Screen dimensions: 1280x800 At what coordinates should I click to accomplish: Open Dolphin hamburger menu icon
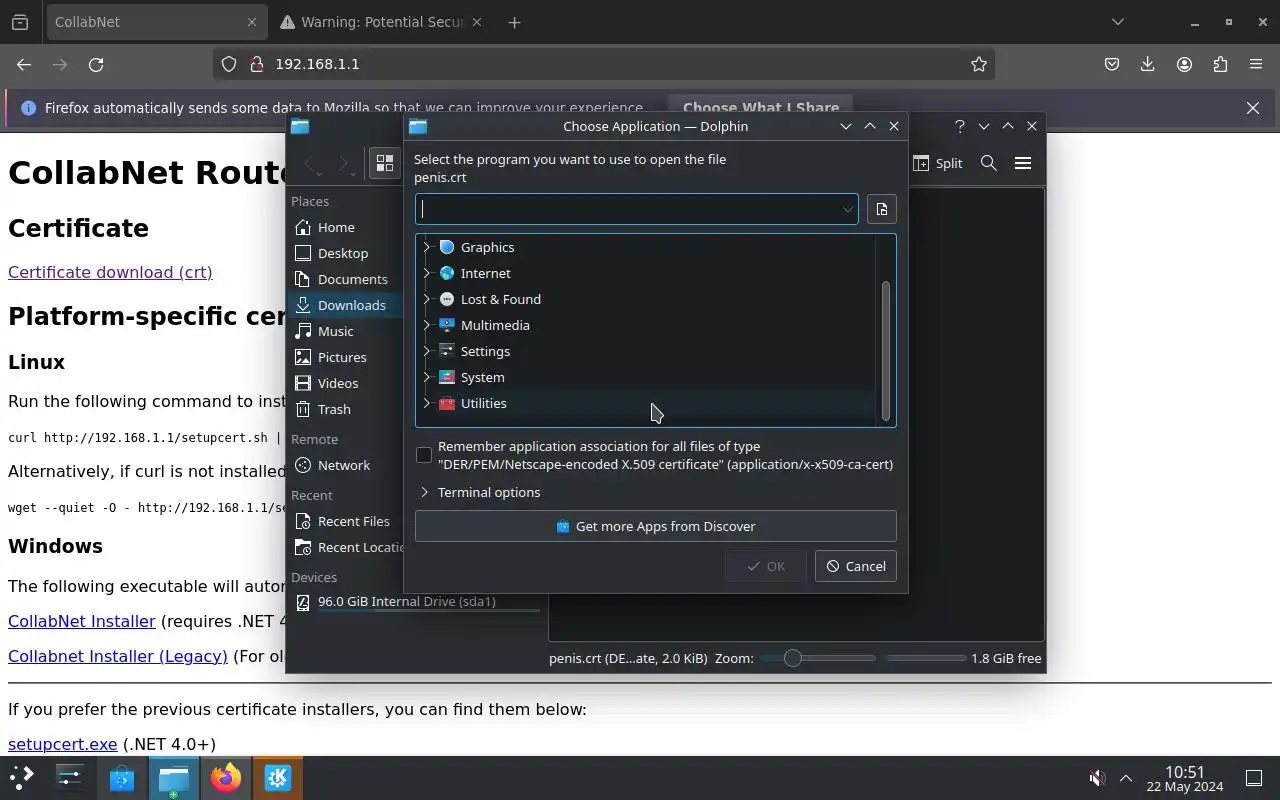pyautogui.click(x=1022, y=163)
